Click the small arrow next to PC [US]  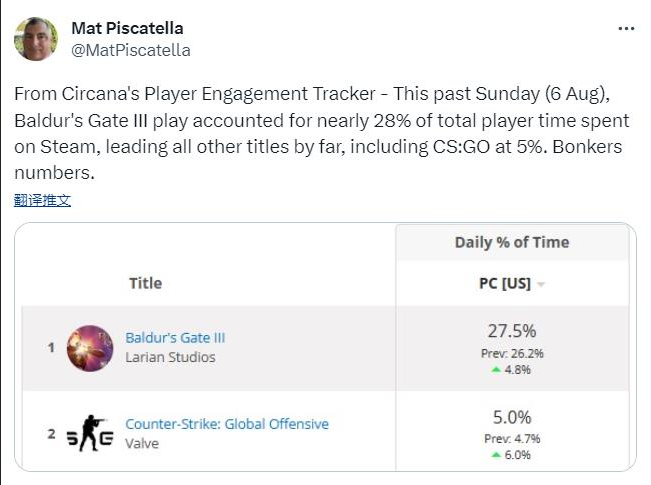tap(541, 285)
